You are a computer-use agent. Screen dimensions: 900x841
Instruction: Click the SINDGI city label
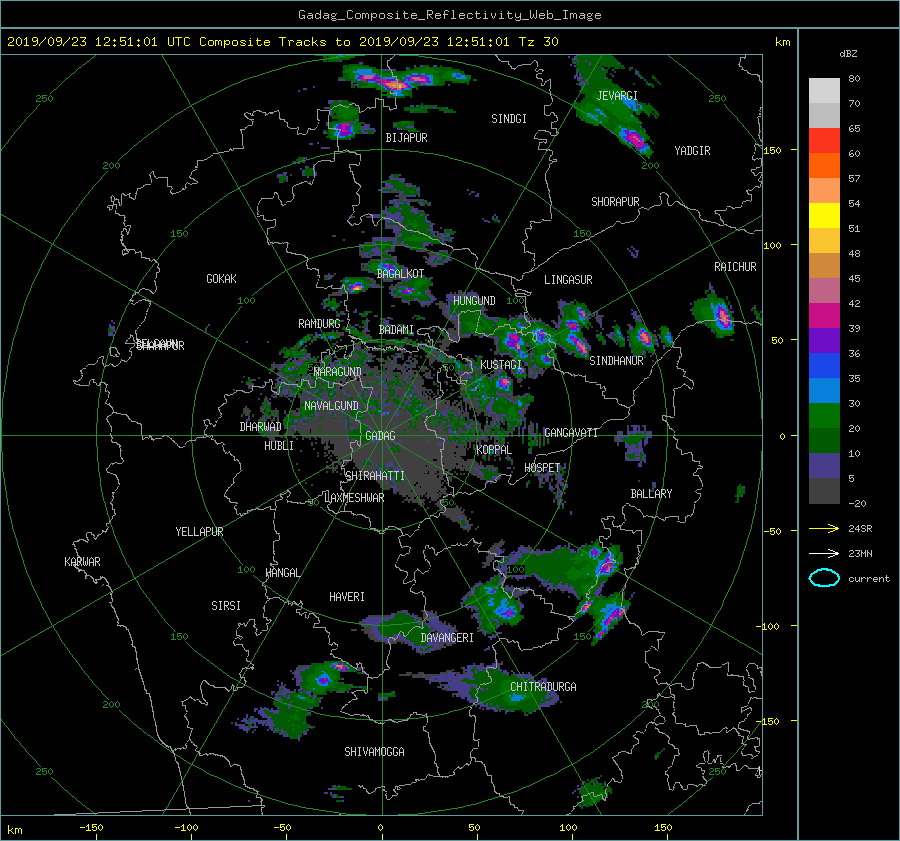point(509,118)
